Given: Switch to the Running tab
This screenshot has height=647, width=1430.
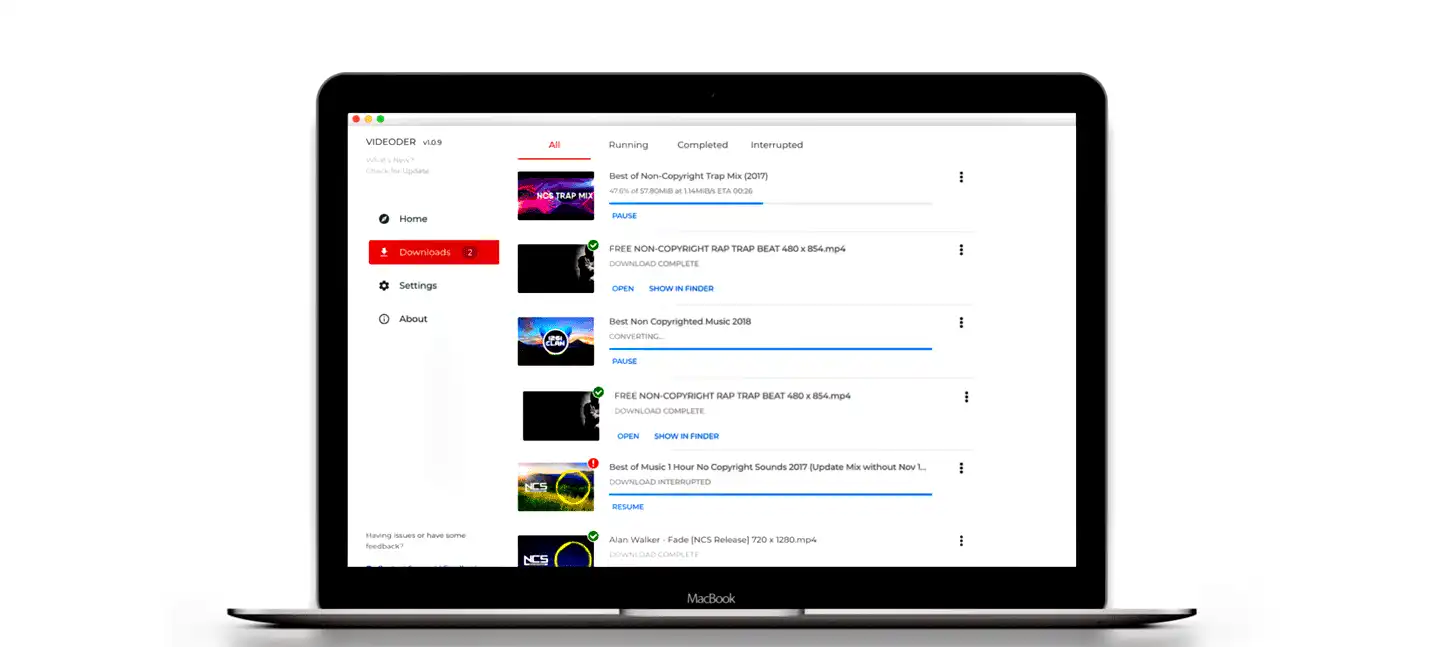Looking at the screenshot, I should [x=628, y=145].
